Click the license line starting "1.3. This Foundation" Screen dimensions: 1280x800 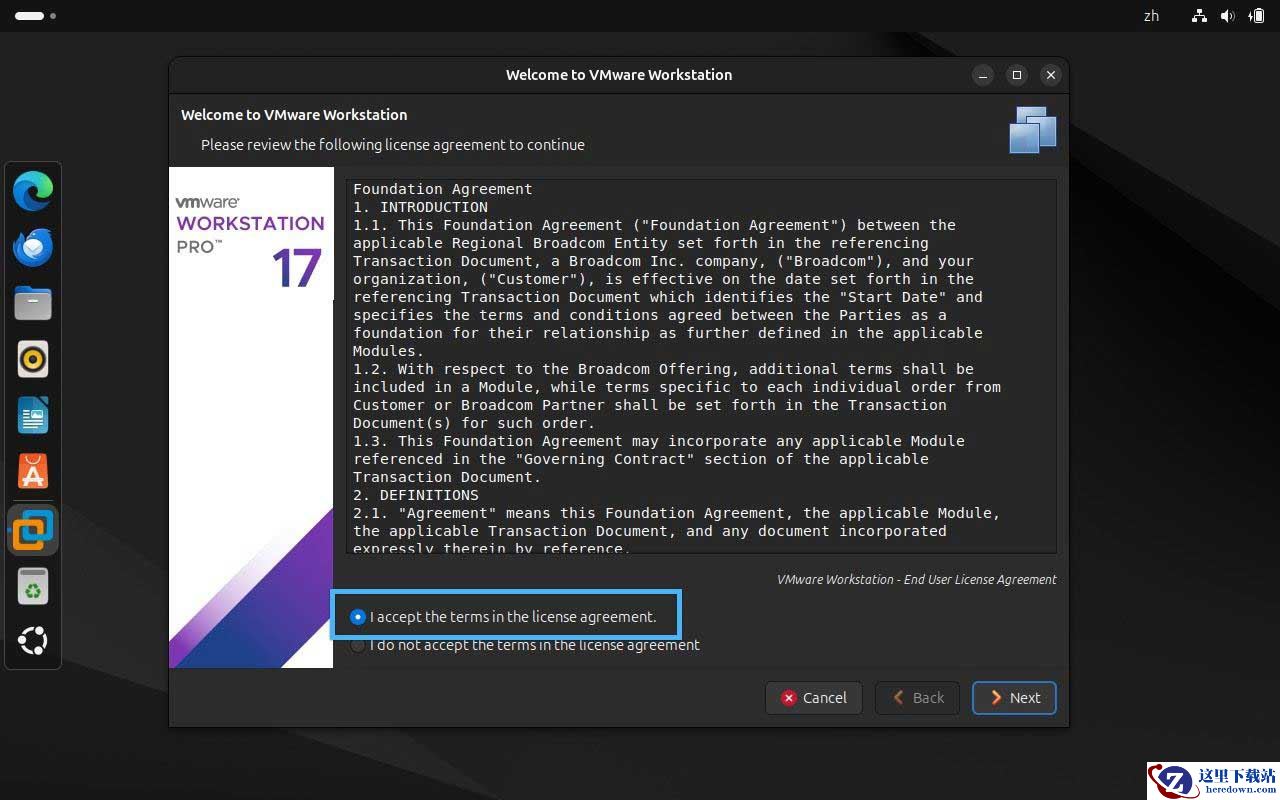[659, 441]
